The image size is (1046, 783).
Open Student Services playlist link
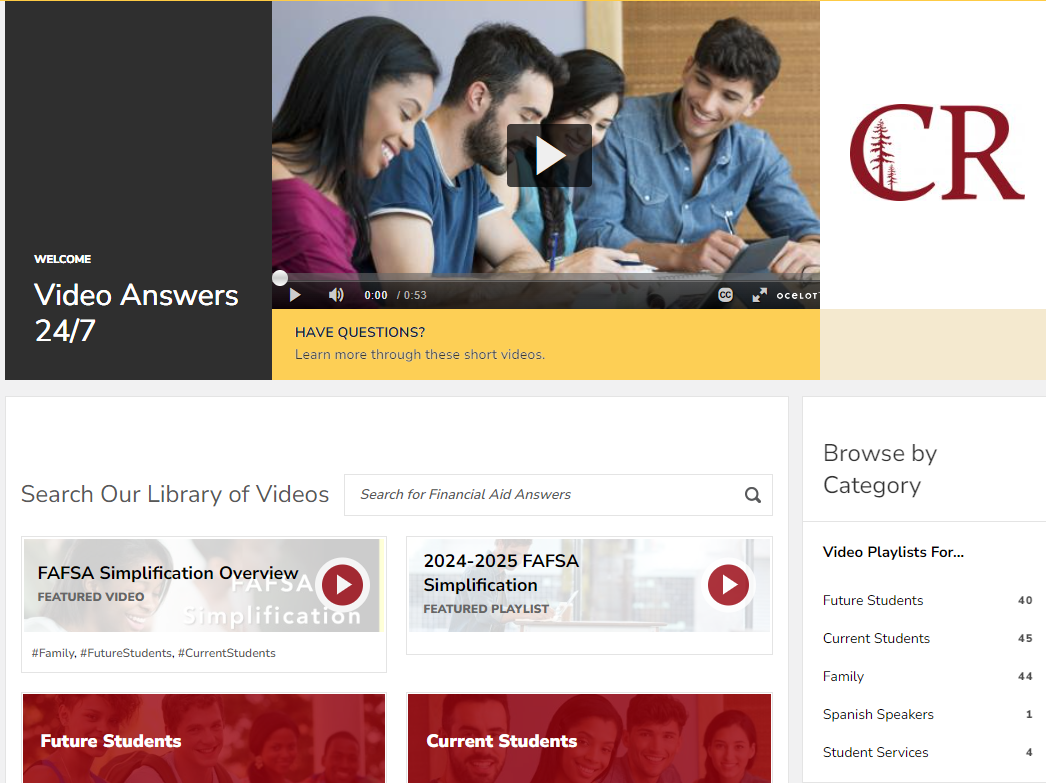point(875,752)
